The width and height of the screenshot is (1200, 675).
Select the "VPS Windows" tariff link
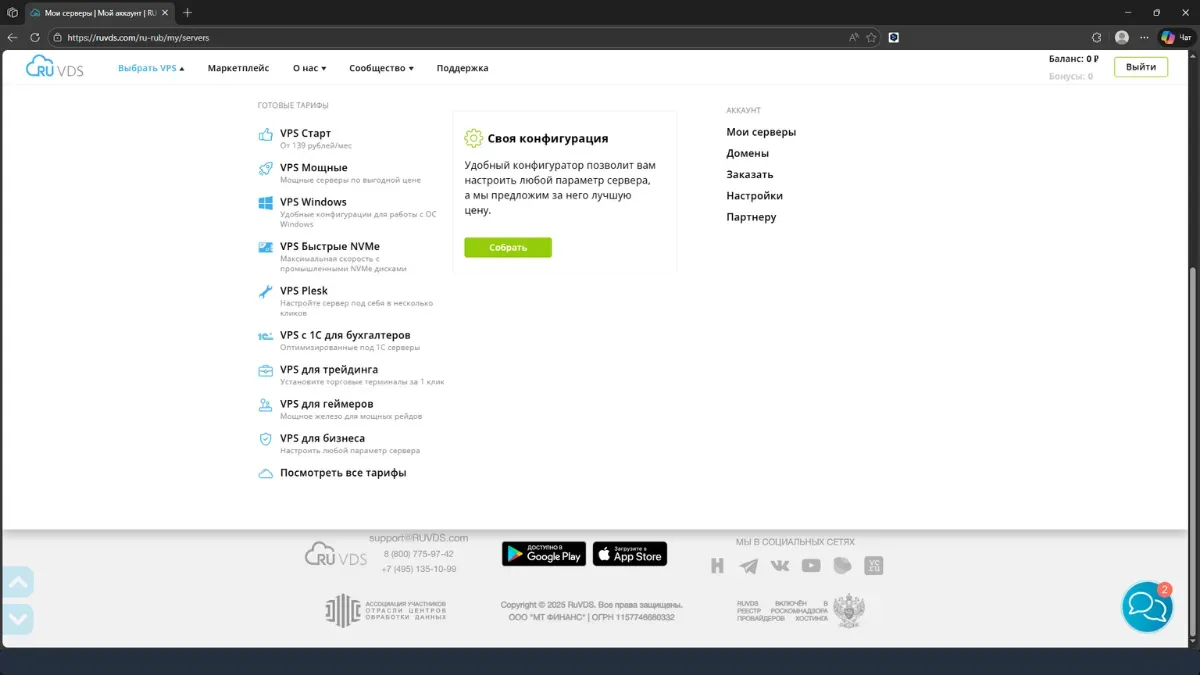click(x=313, y=202)
